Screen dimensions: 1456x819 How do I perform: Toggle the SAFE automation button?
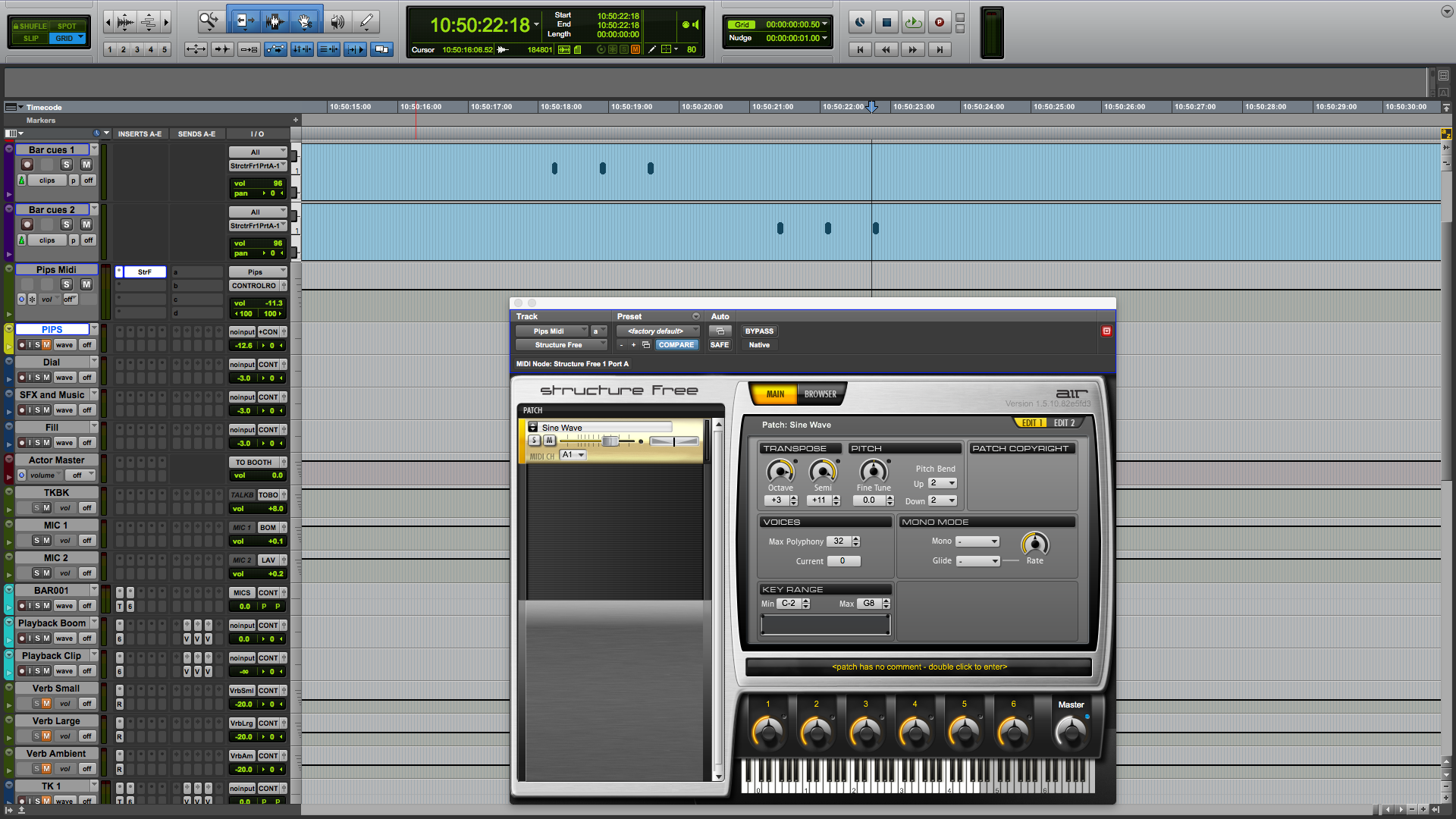click(720, 344)
